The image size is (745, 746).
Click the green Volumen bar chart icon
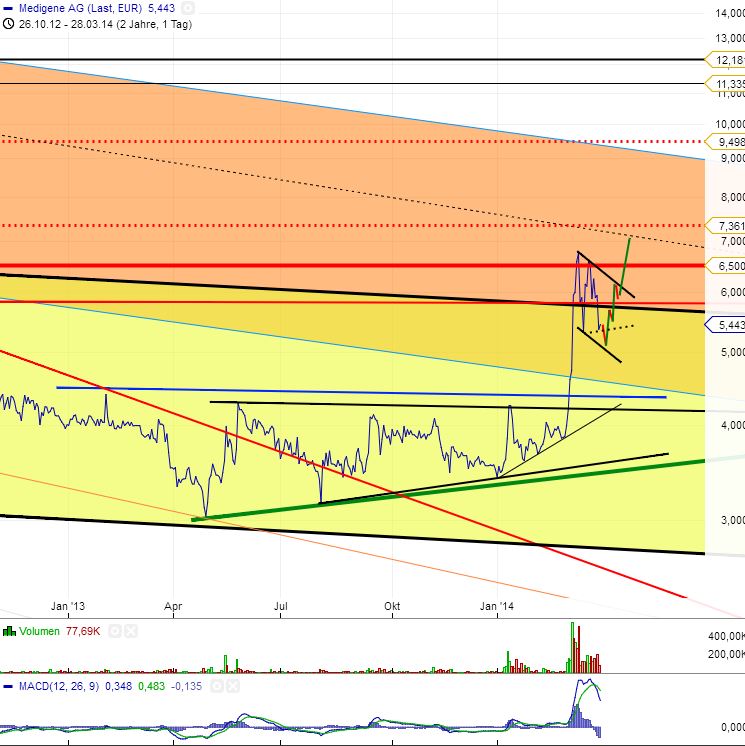click(x=9, y=631)
